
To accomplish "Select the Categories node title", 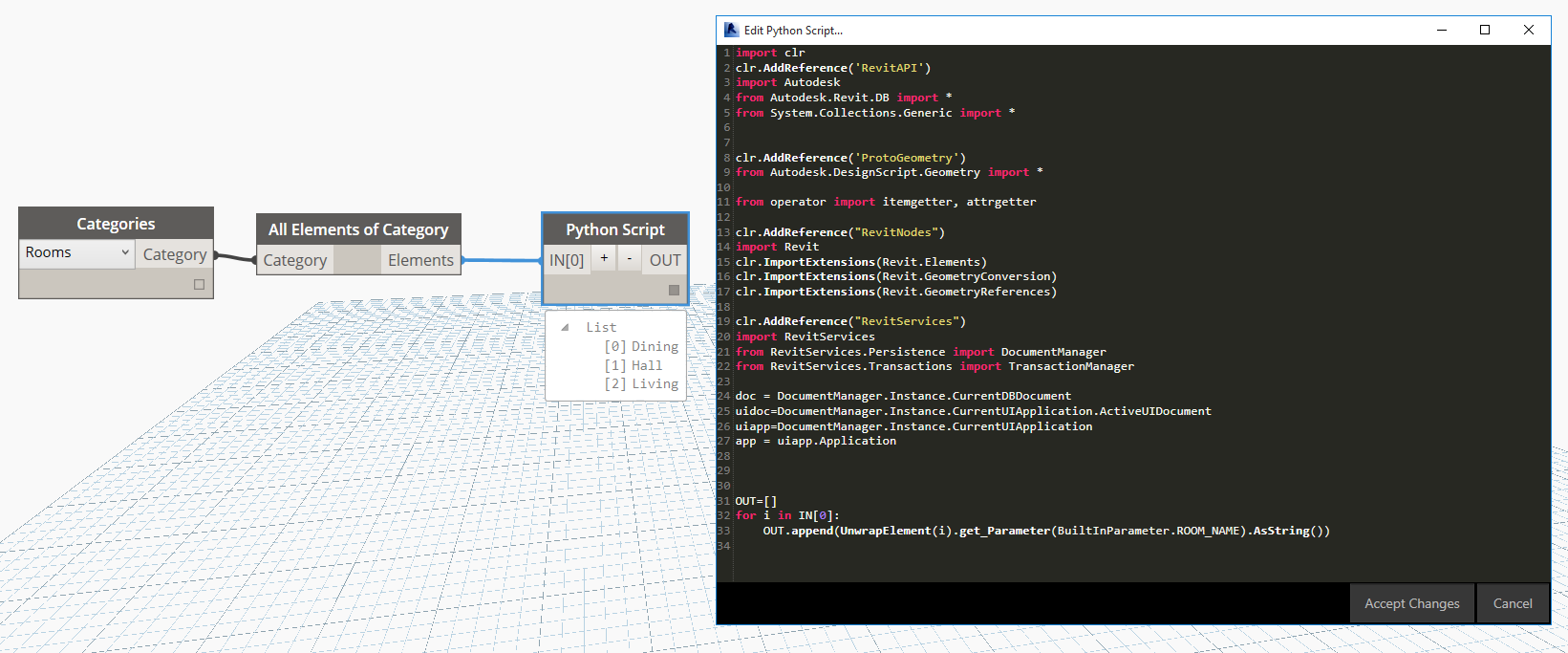I will click(x=116, y=224).
